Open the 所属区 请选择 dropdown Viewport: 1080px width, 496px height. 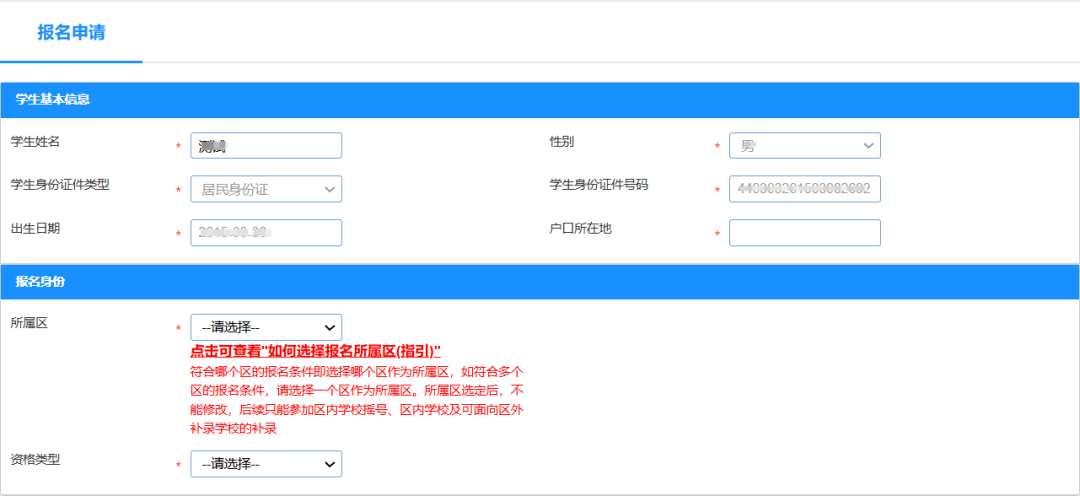coord(266,327)
